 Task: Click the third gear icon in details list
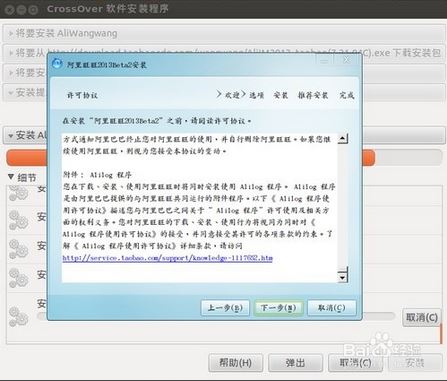18,249
